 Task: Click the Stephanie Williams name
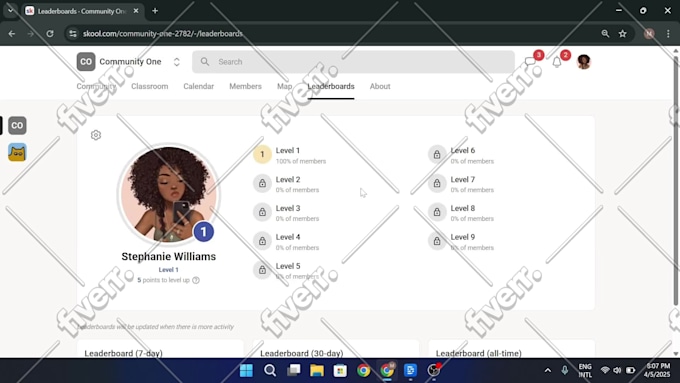click(x=169, y=256)
